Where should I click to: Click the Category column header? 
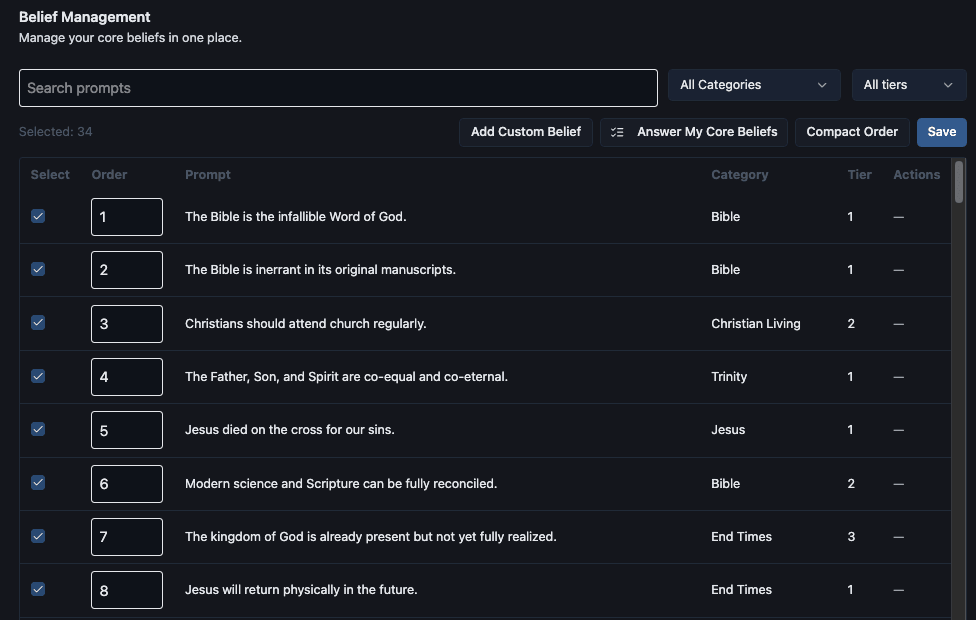tap(739, 175)
